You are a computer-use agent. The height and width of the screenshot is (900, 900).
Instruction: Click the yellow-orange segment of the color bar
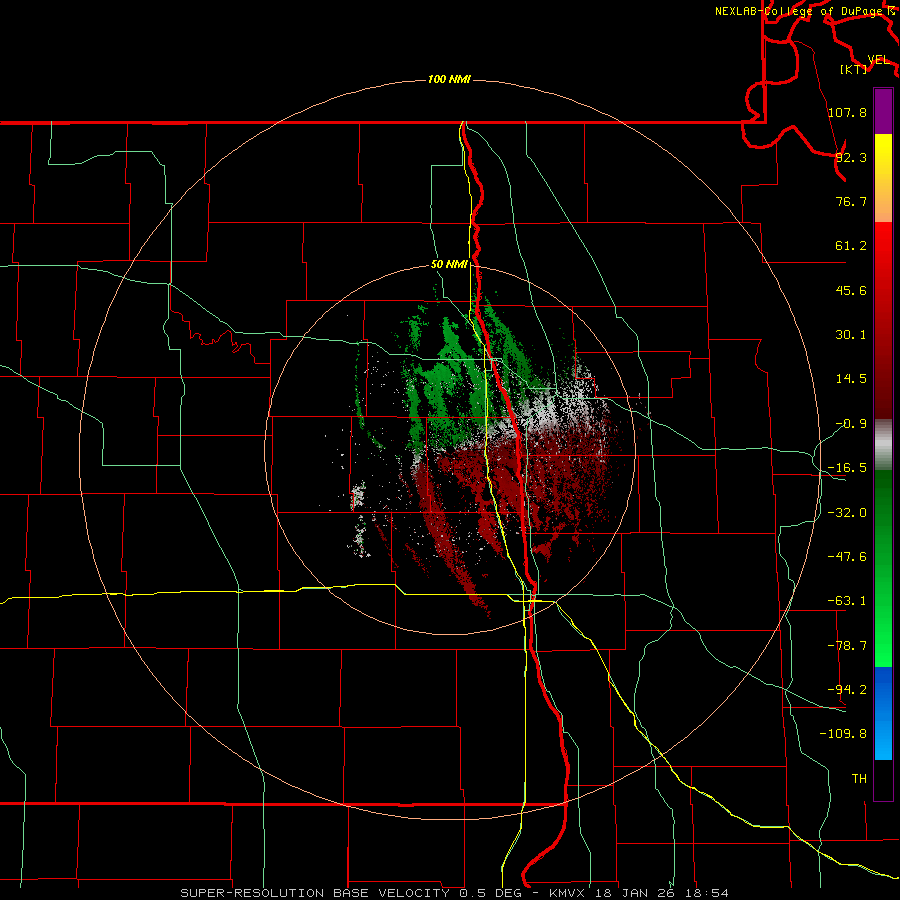(x=883, y=178)
